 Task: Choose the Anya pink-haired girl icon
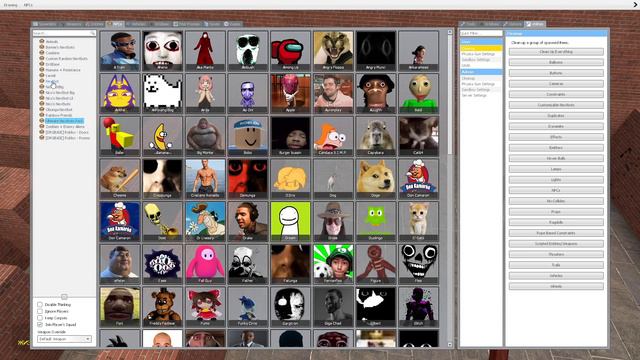click(205, 93)
